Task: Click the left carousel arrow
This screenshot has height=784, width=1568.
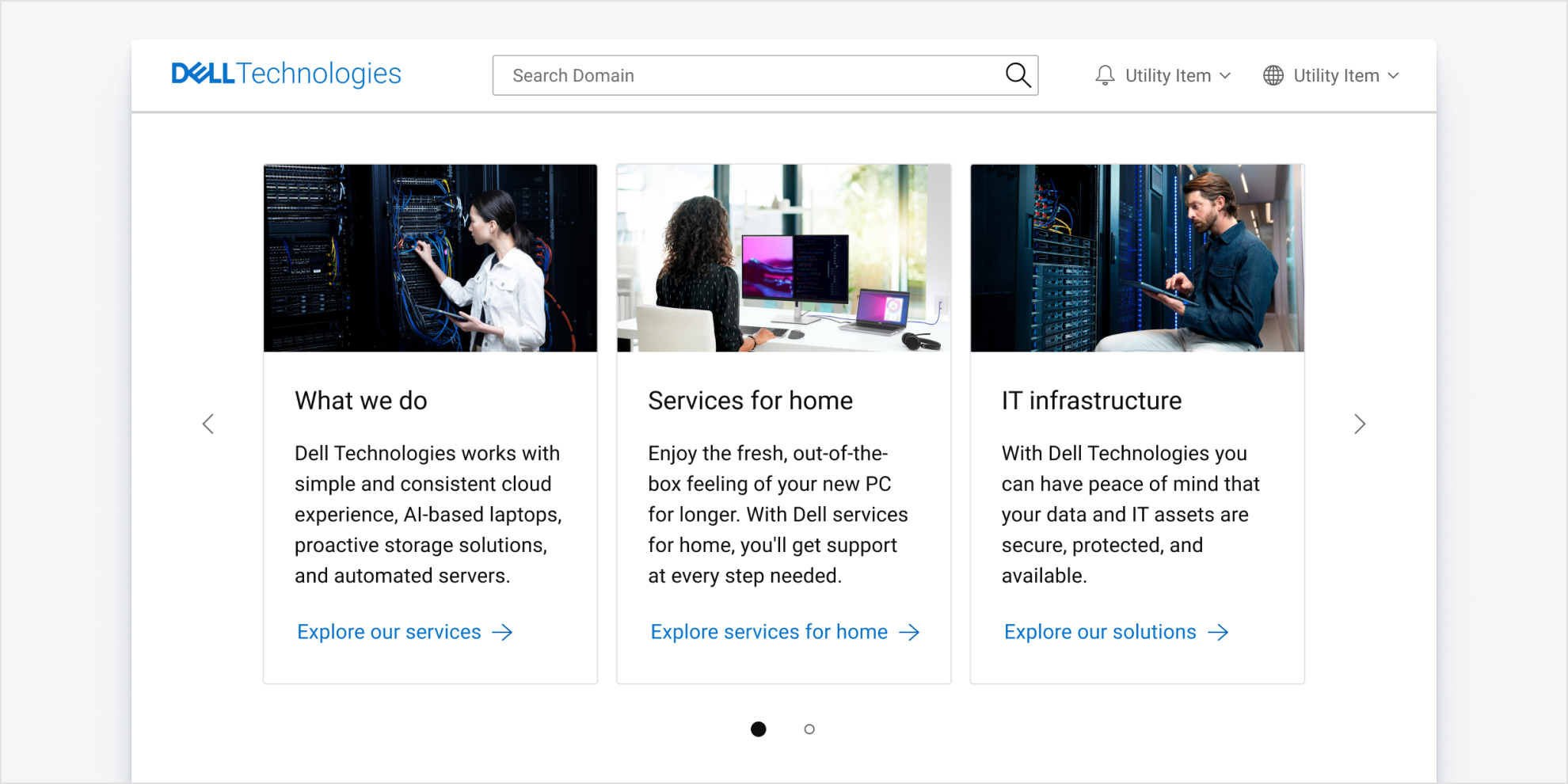Action: [x=208, y=424]
